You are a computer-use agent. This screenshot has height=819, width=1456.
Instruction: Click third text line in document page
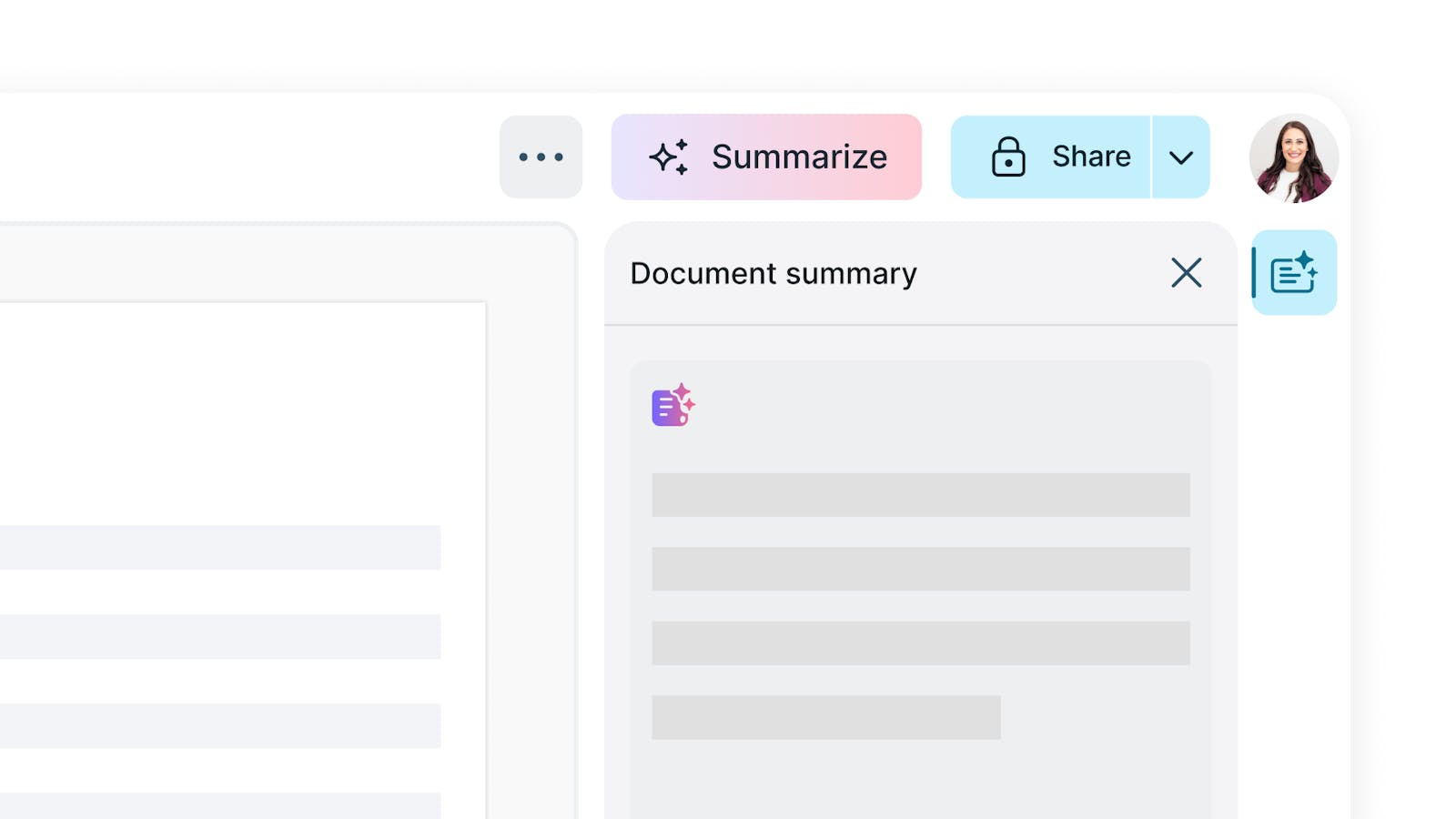point(220,726)
